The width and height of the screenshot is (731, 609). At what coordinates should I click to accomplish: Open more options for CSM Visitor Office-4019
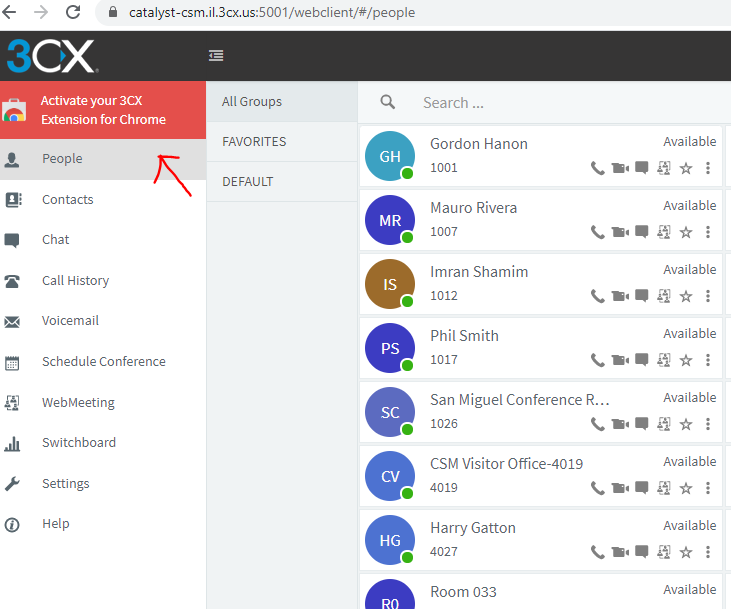pos(708,488)
